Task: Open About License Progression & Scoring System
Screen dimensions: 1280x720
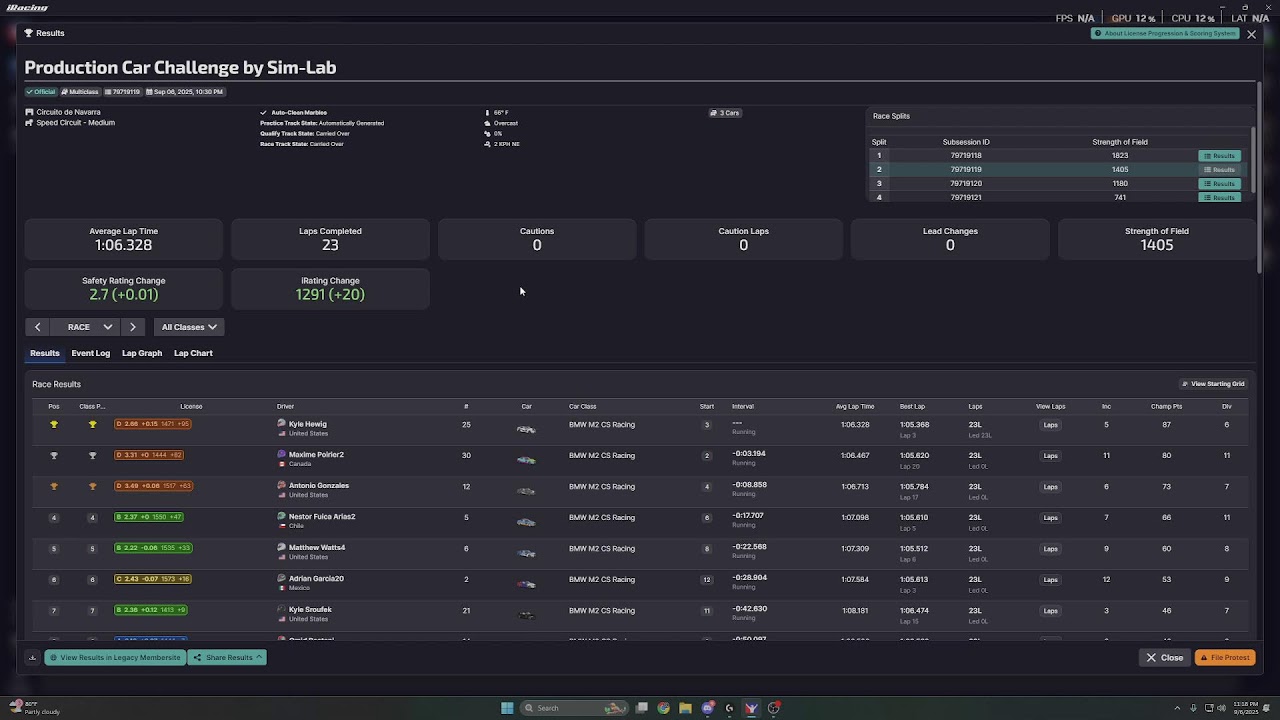Action: tap(1165, 33)
